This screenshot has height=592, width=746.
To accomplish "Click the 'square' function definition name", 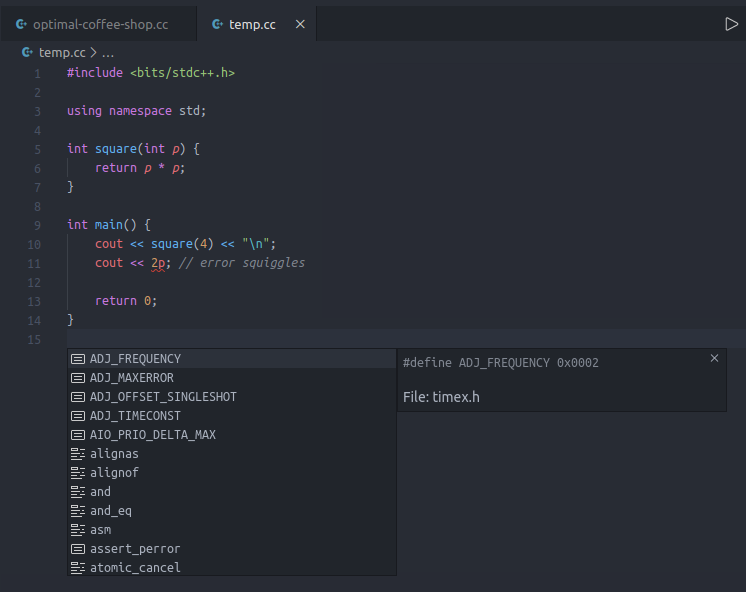I will coord(116,149).
